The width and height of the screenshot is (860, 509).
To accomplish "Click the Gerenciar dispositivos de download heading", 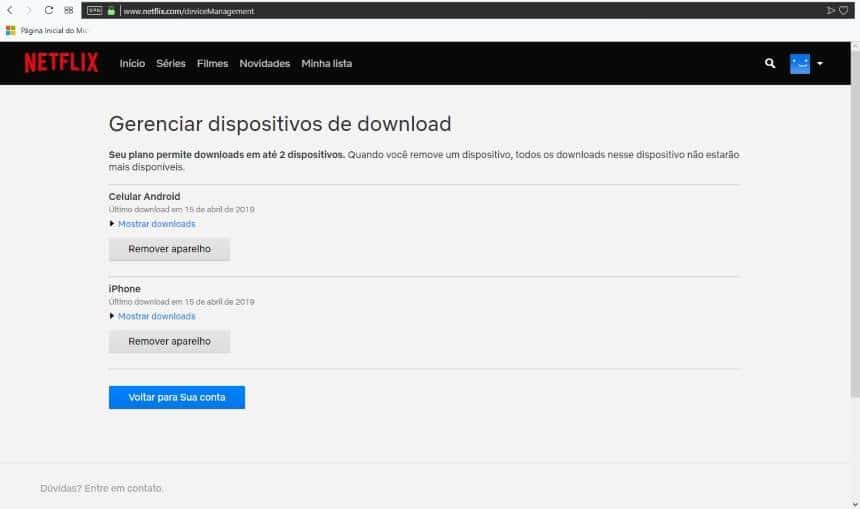I will click(x=280, y=124).
